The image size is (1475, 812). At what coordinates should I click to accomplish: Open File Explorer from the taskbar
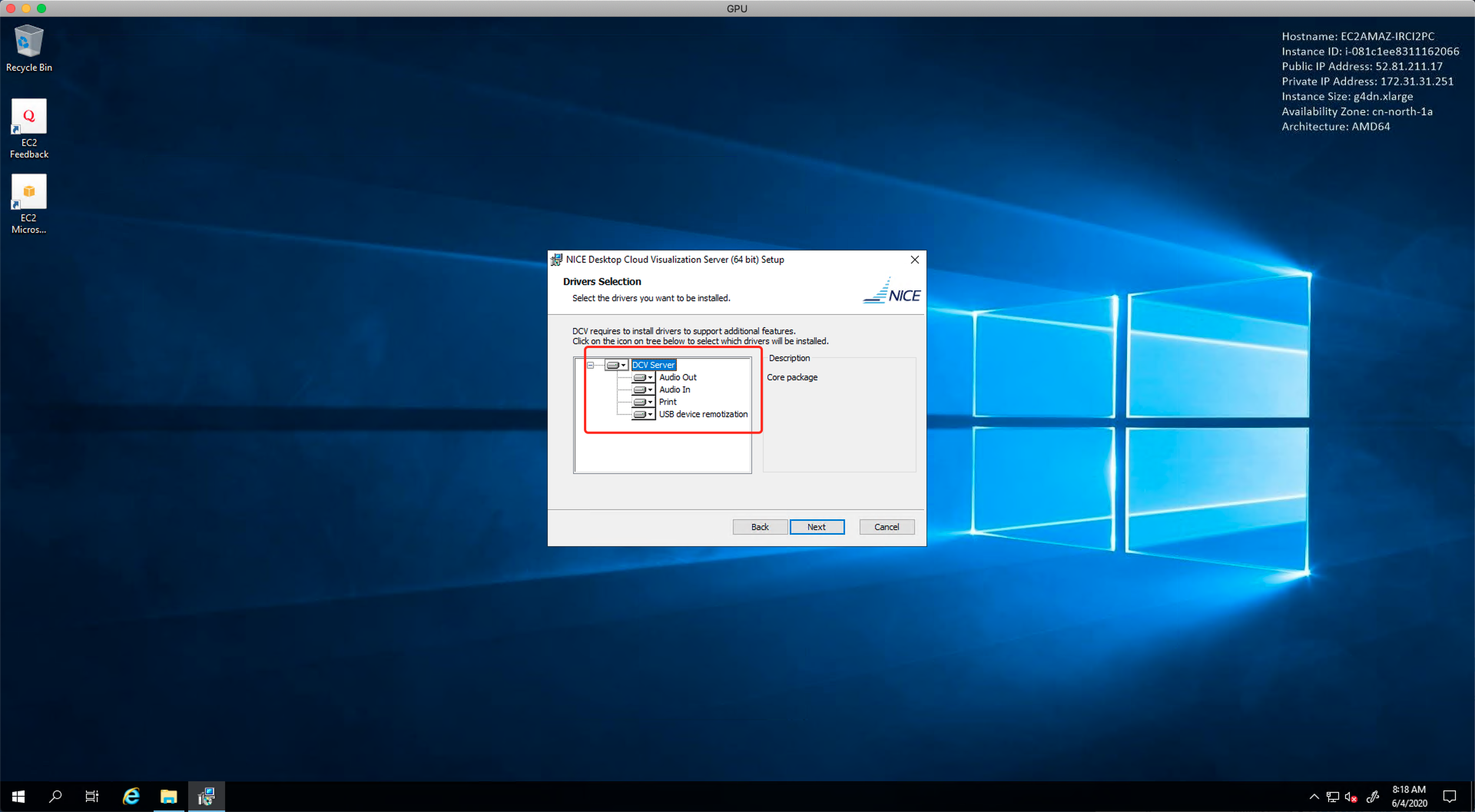point(168,797)
